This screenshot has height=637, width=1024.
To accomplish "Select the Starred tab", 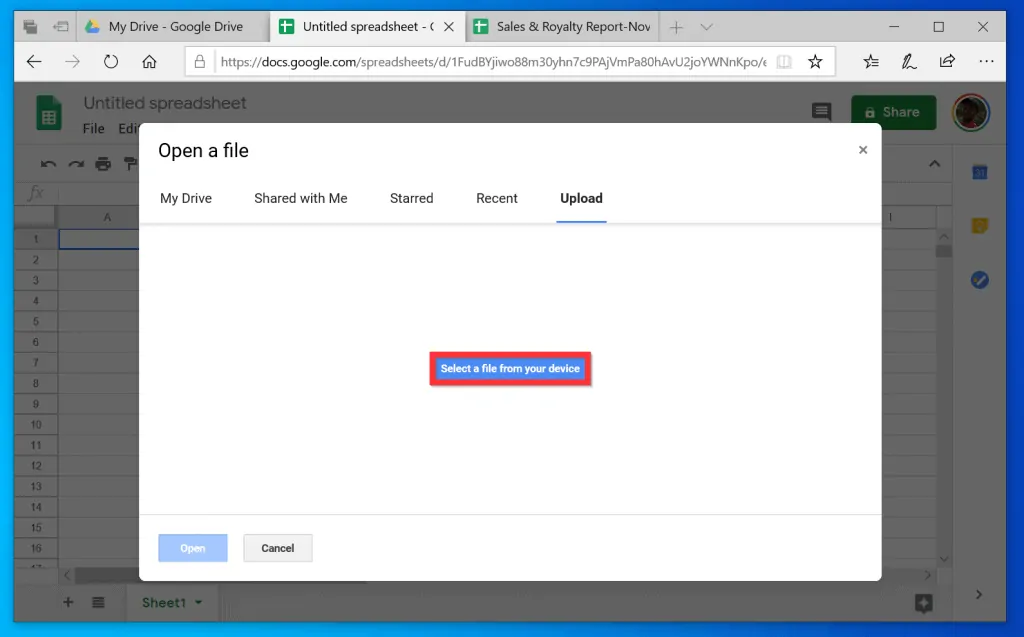I will 411,198.
